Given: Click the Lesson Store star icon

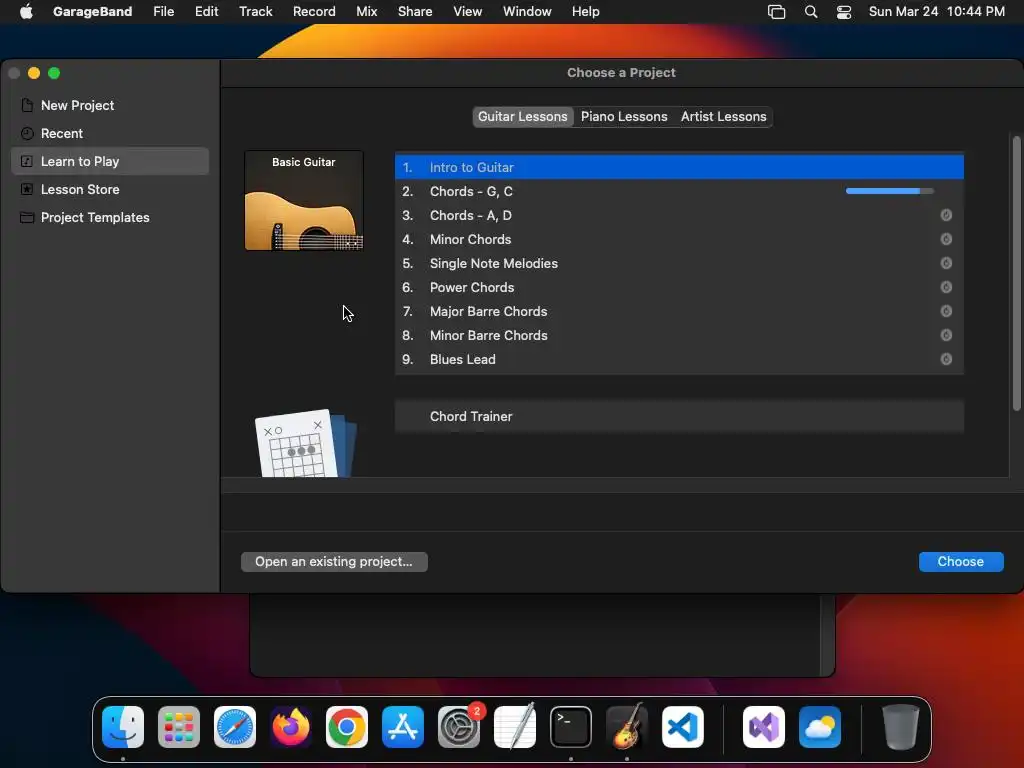Looking at the screenshot, I should click(27, 189).
